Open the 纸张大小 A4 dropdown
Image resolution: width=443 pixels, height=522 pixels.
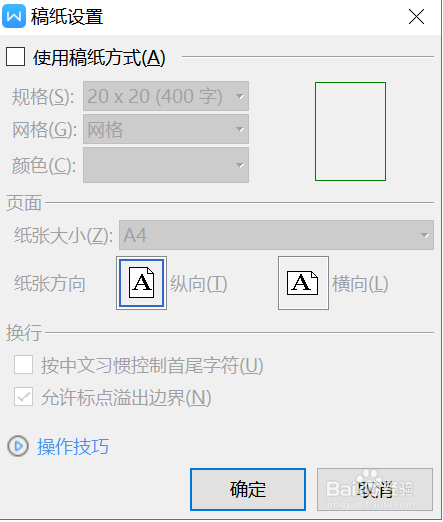click(x=277, y=235)
